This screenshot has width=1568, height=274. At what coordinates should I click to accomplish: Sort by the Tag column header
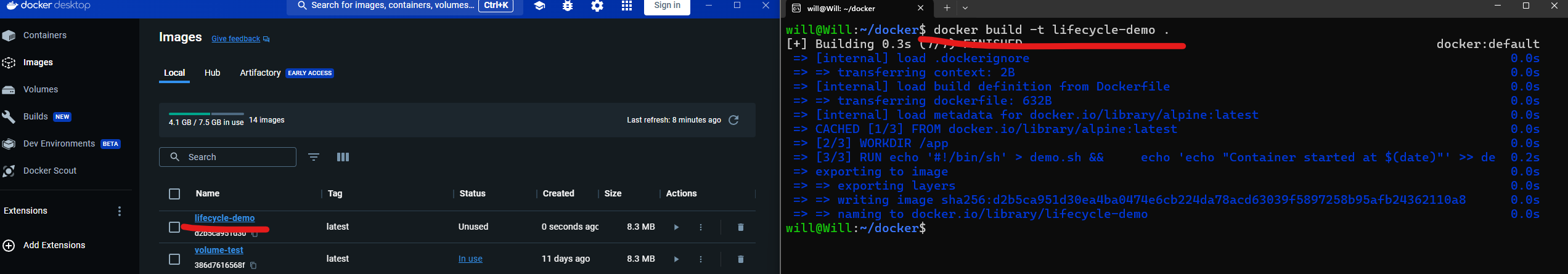tap(335, 193)
